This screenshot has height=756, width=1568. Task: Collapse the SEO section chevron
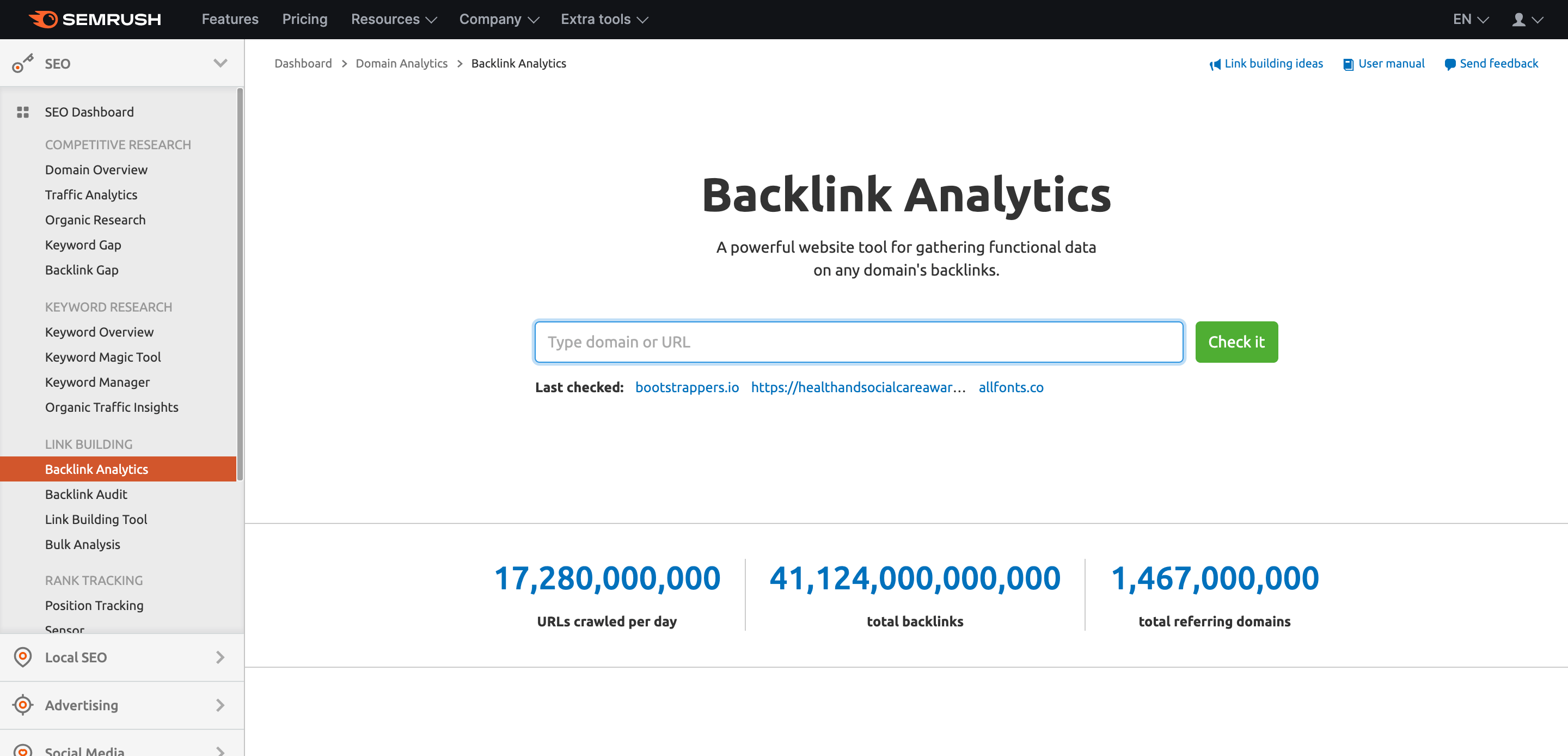(x=220, y=63)
